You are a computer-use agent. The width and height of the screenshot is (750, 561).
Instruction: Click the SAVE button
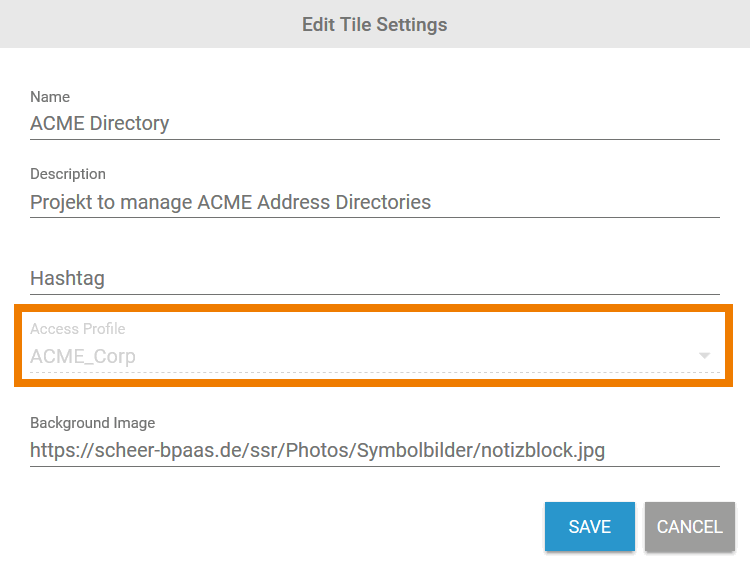[589, 527]
